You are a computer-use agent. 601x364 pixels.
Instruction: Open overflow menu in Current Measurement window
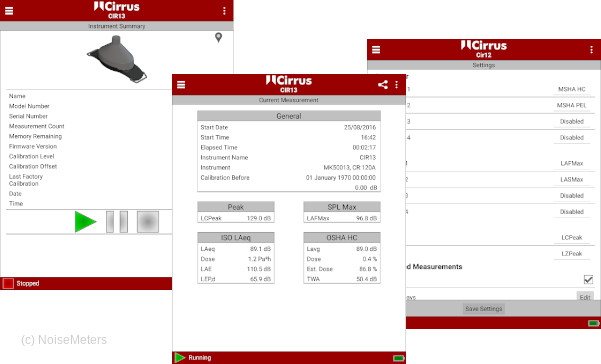(x=396, y=85)
